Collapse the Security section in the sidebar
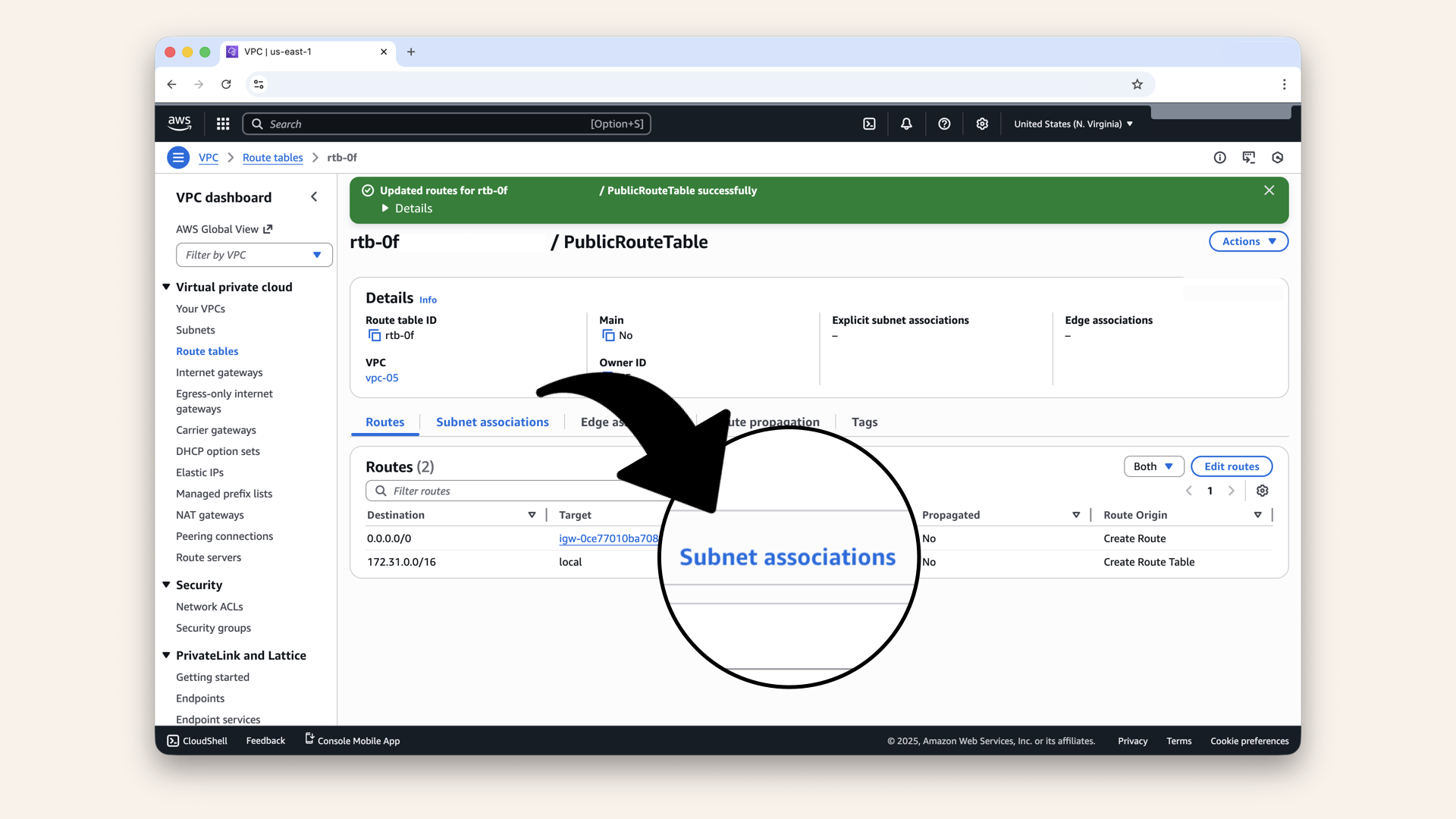The image size is (1456, 819). pos(166,585)
